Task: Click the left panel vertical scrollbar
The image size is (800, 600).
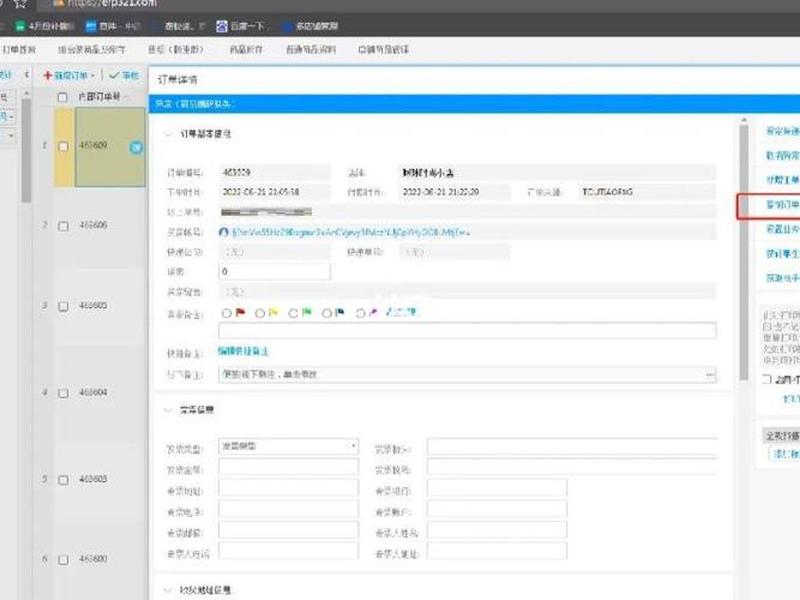Action: pos(26,151)
